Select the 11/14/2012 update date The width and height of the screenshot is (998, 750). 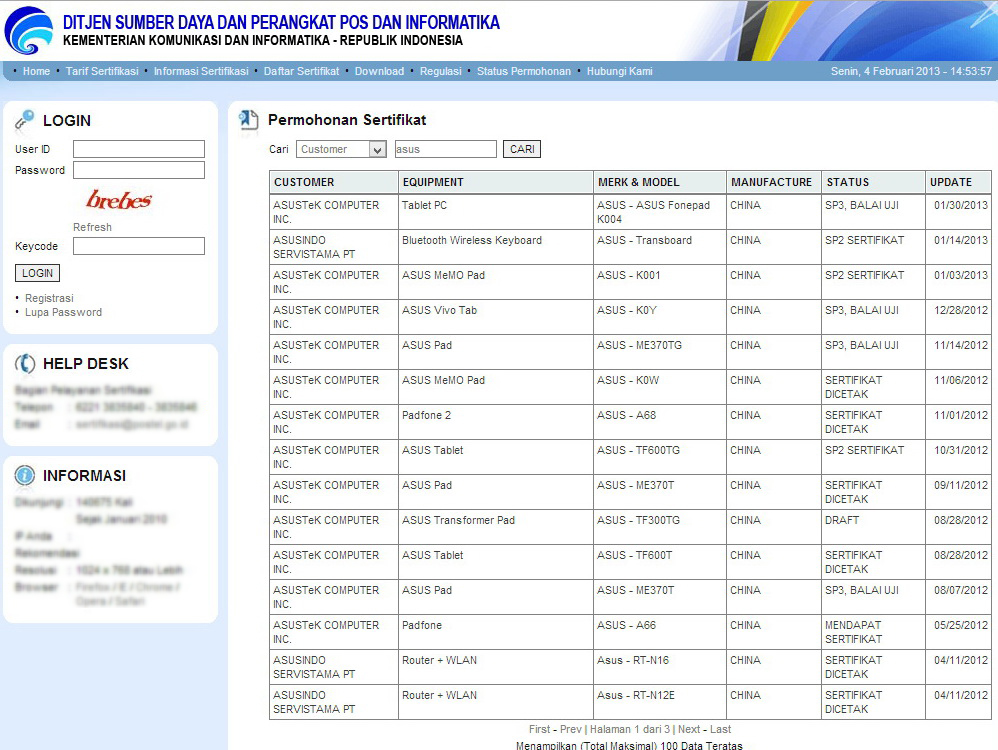tap(958, 352)
